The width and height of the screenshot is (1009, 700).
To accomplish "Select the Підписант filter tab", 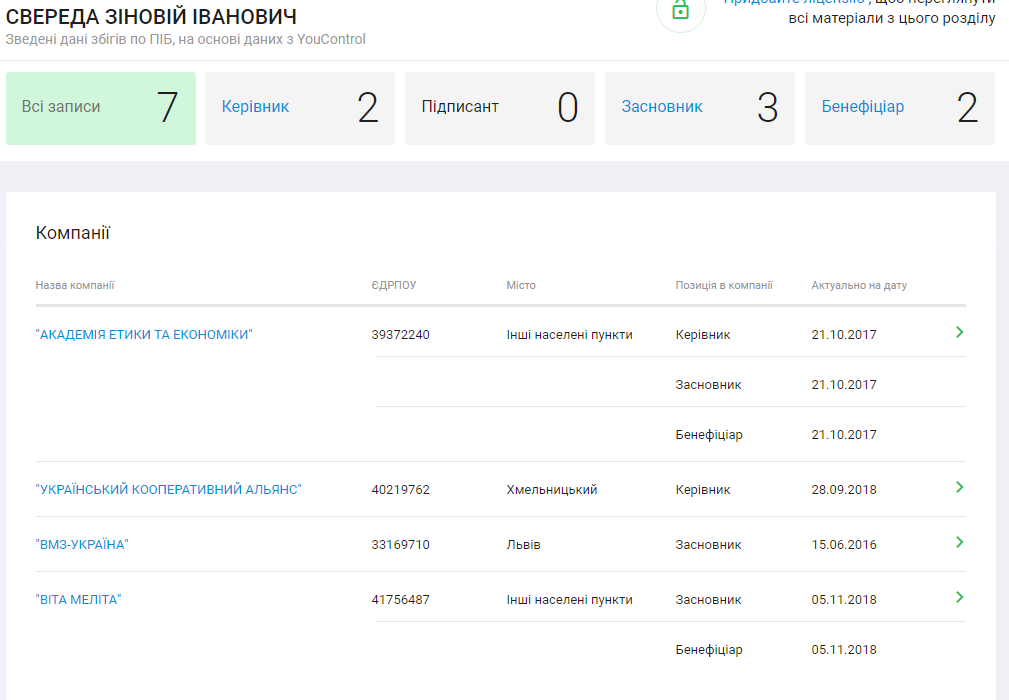I will tap(499, 108).
